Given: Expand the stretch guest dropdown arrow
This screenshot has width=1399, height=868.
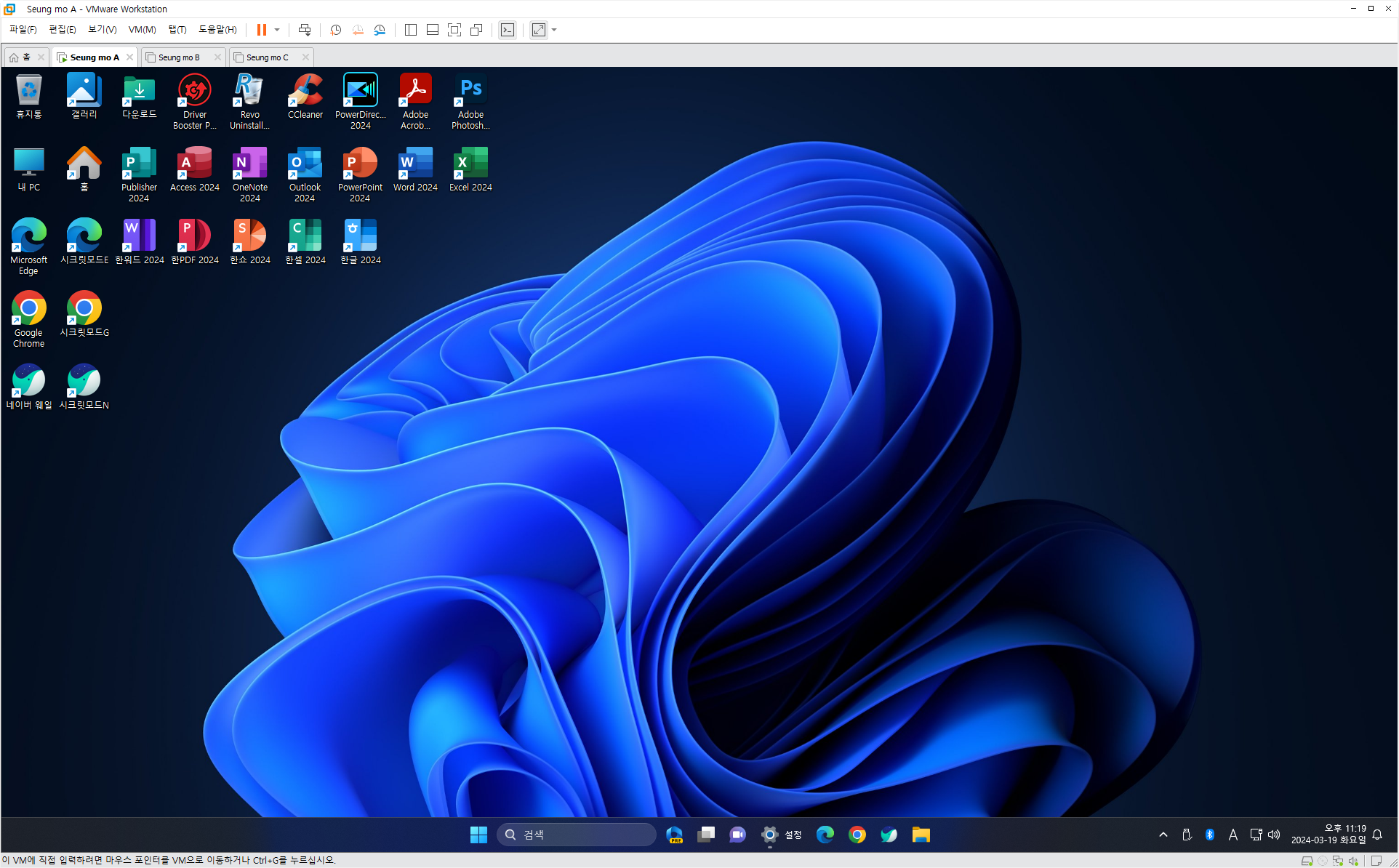Looking at the screenshot, I should pyautogui.click(x=554, y=30).
